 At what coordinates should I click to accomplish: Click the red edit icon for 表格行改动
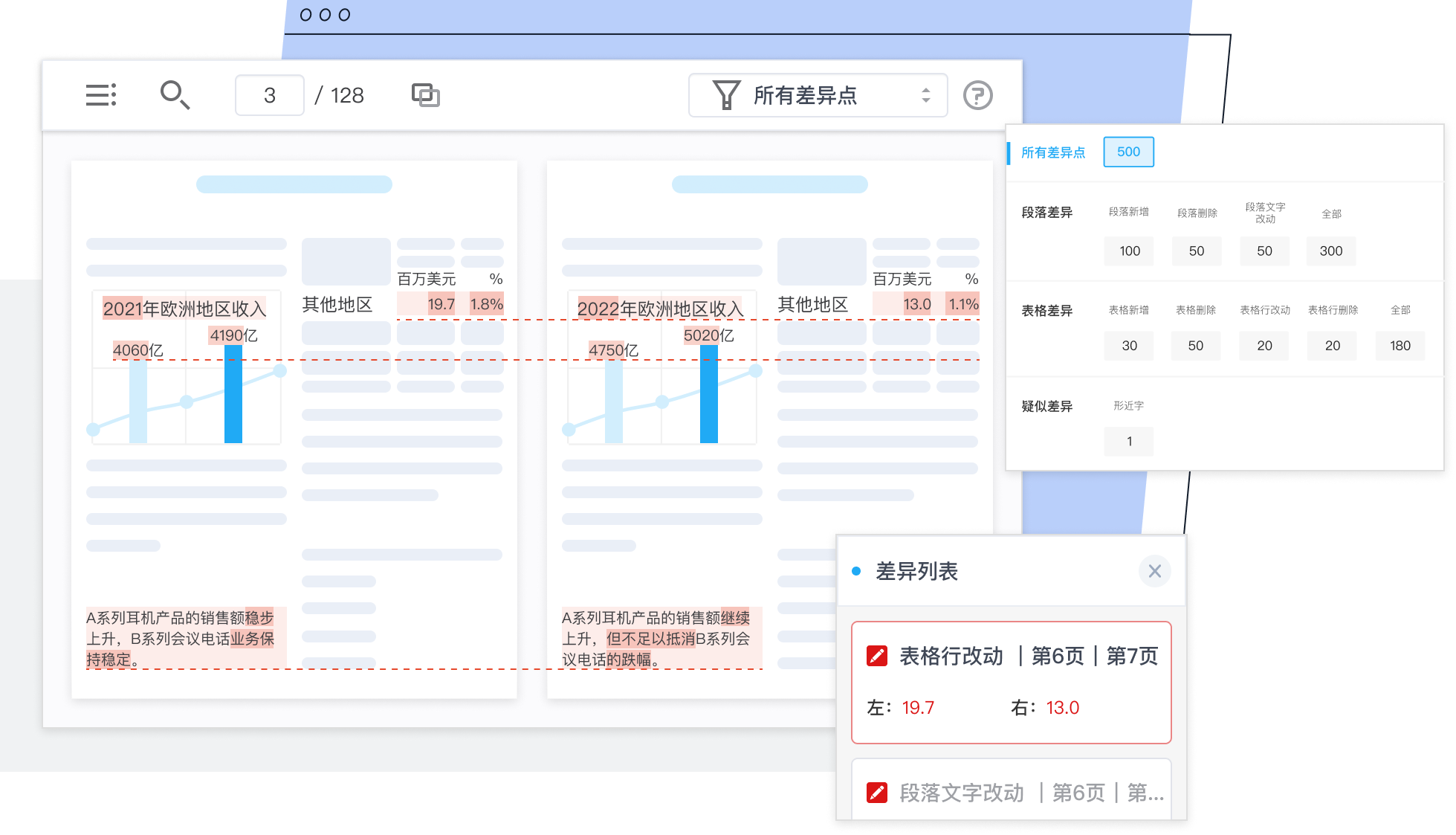pos(877,656)
